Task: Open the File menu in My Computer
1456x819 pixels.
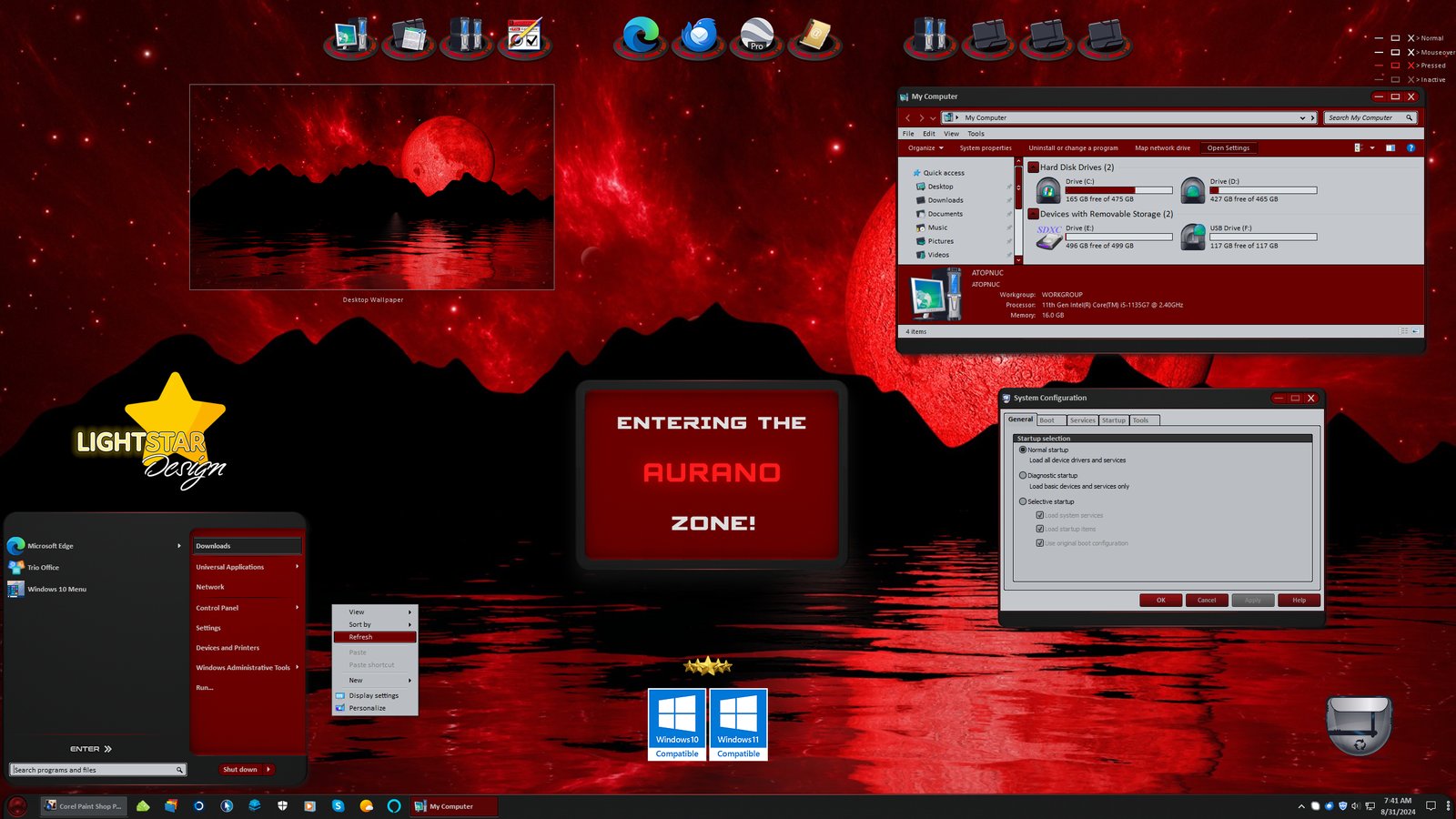Action: click(x=908, y=134)
